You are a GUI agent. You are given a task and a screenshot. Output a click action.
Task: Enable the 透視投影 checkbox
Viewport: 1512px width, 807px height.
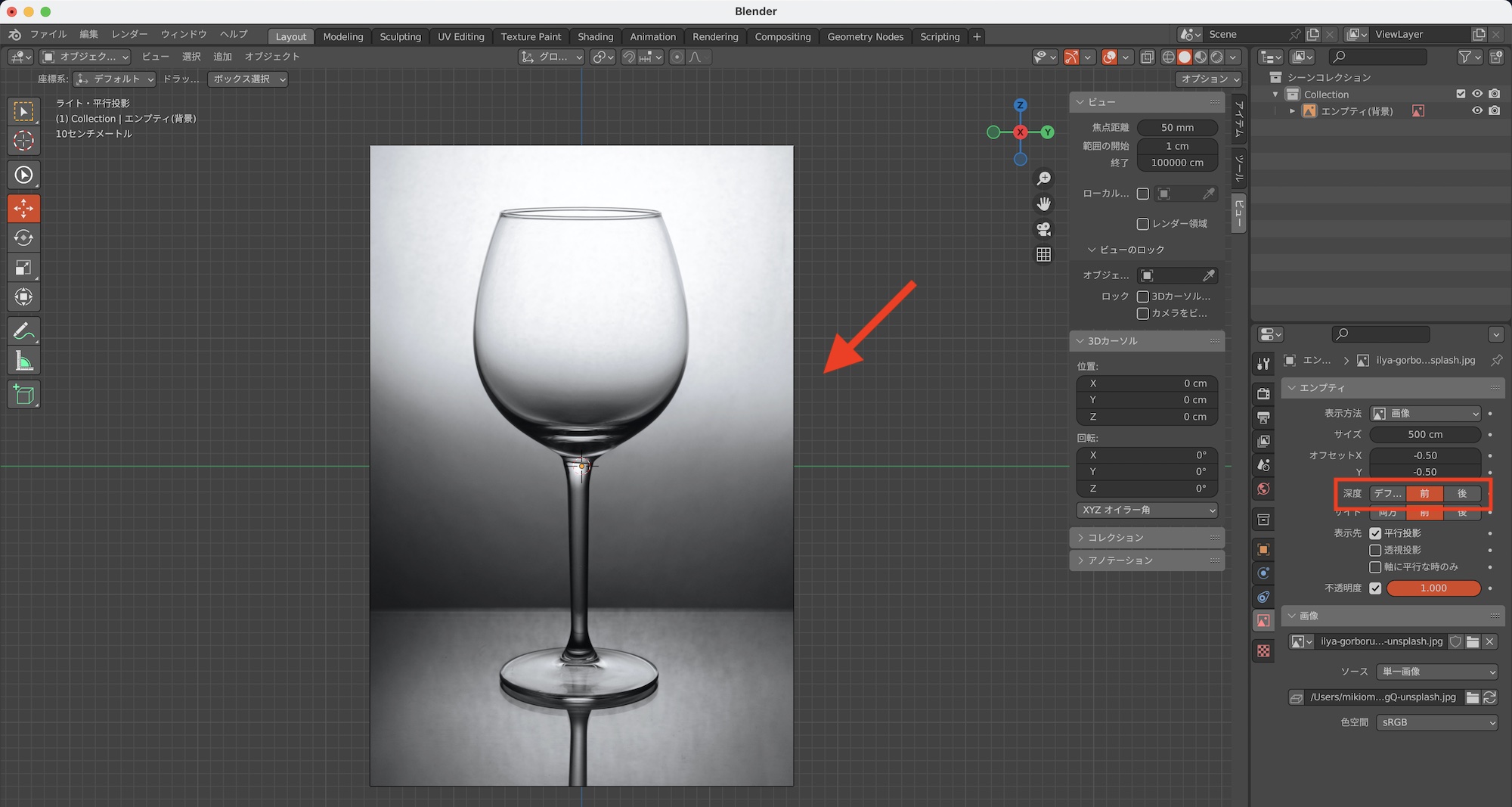pos(1375,550)
